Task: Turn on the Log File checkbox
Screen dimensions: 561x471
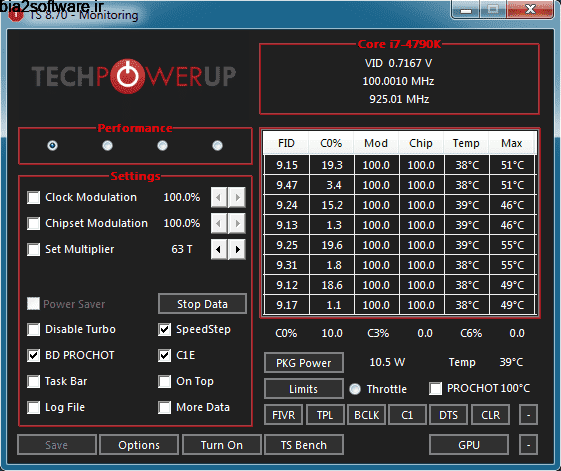Action: 34,407
